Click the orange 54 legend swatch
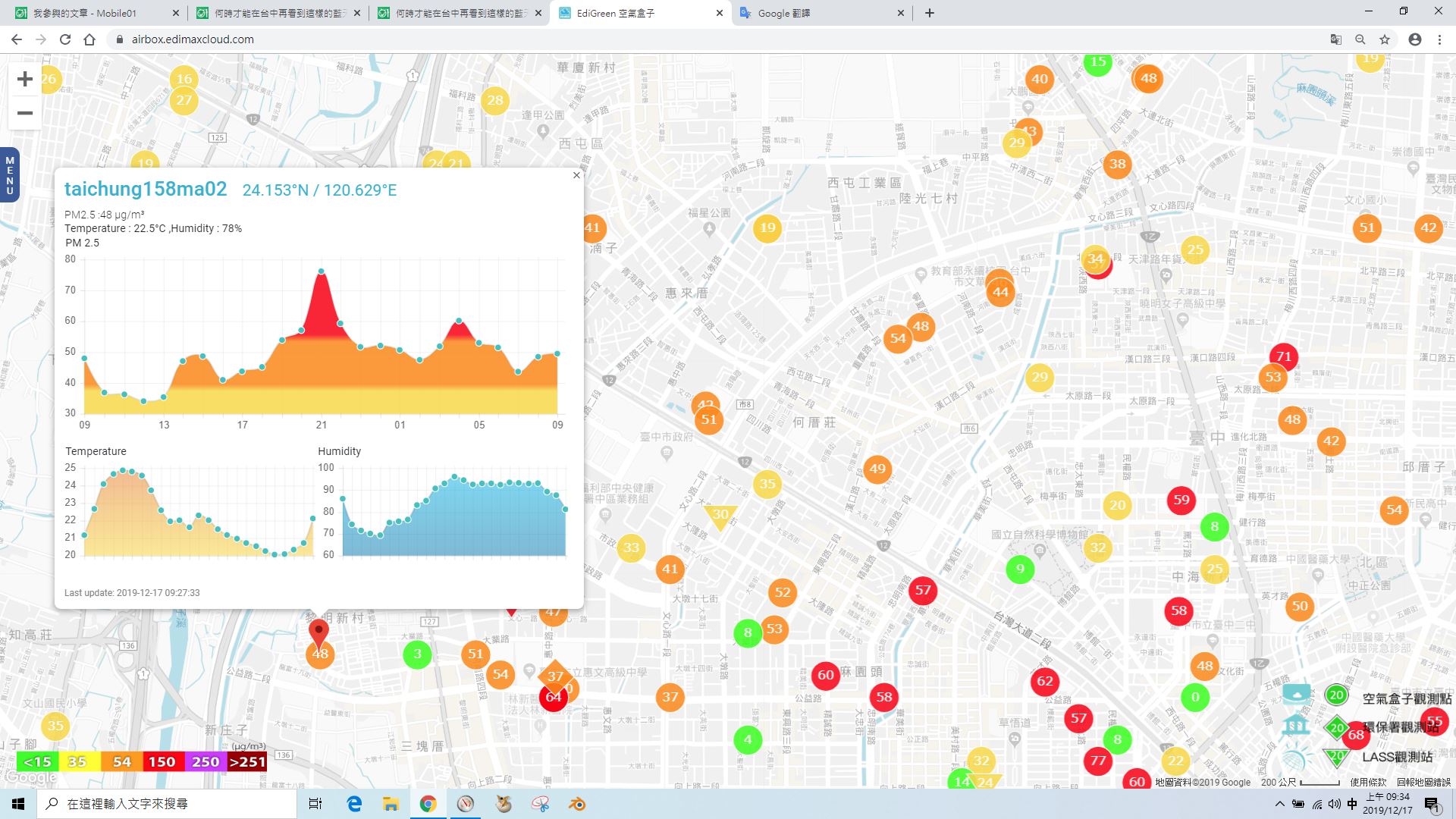The image size is (1456, 819). click(121, 761)
